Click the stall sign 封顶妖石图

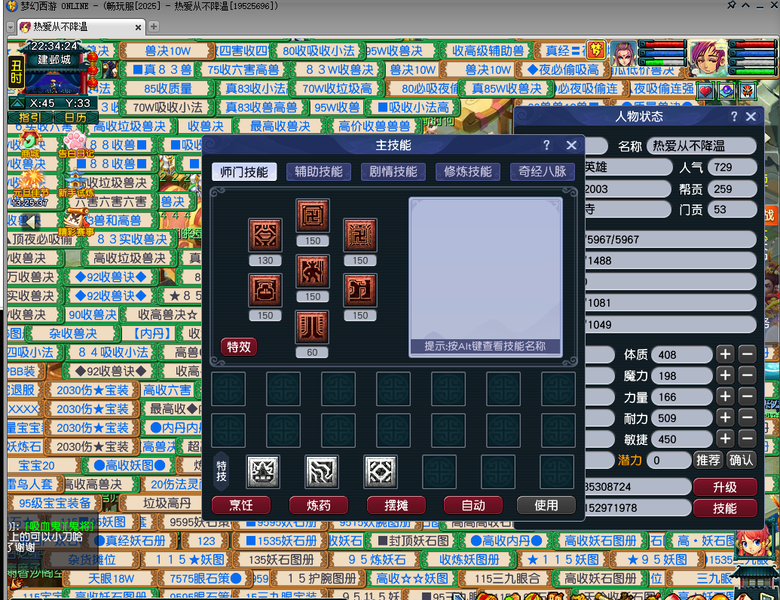(413, 541)
